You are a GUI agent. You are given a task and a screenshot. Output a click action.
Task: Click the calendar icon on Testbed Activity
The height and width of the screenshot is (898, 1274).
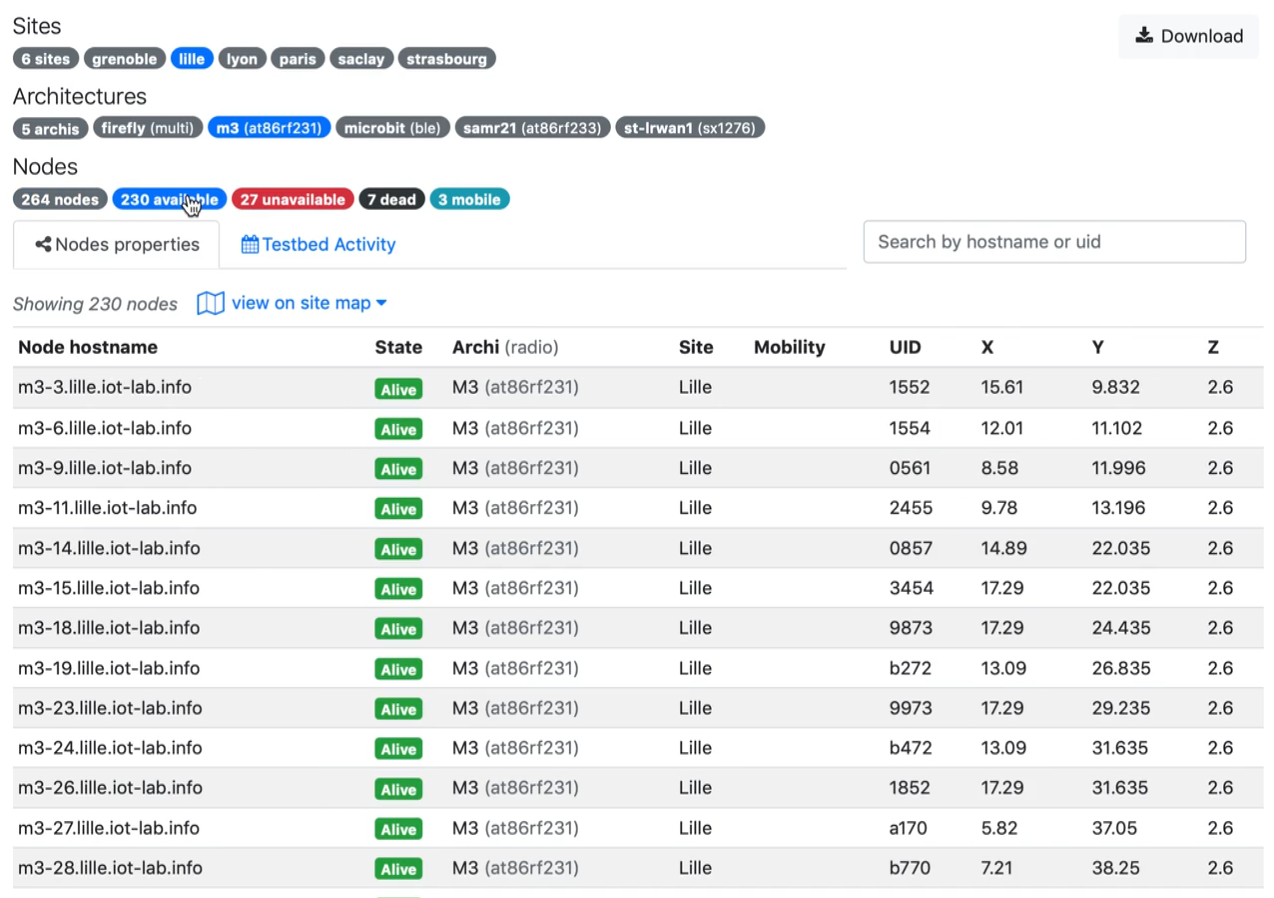coord(250,245)
